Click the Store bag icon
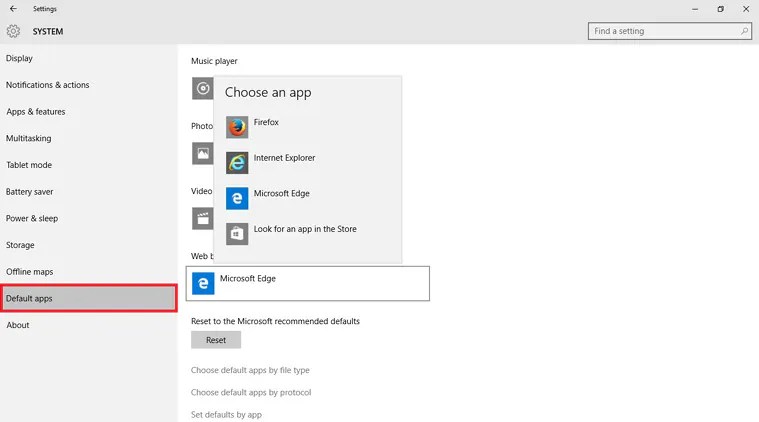This screenshot has width=759, height=422. pyautogui.click(x=237, y=234)
